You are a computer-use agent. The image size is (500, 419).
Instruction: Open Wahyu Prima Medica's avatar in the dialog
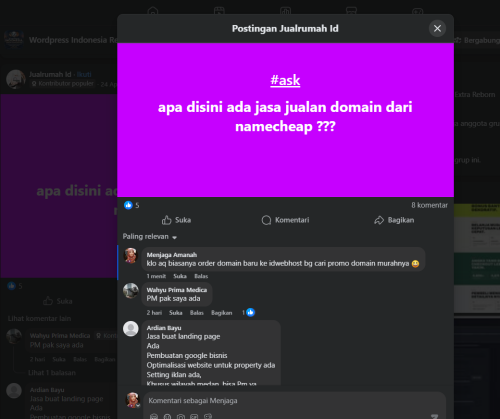(x=131, y=291)
